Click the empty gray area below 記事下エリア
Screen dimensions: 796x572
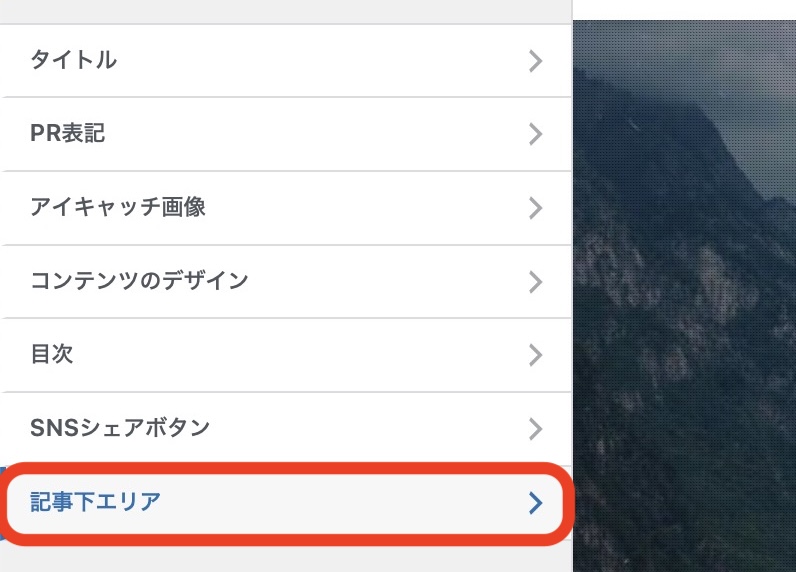click(x=285, y=560)
